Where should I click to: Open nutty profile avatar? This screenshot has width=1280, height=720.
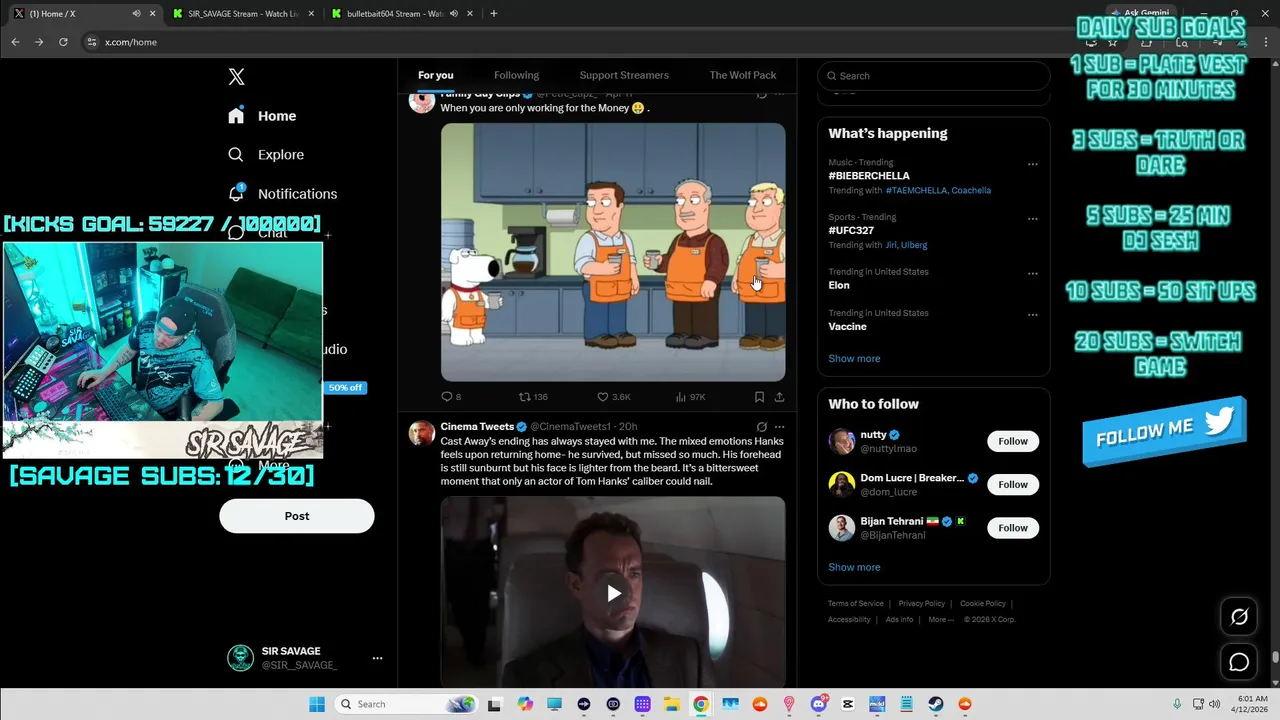(x=842, y=441)
